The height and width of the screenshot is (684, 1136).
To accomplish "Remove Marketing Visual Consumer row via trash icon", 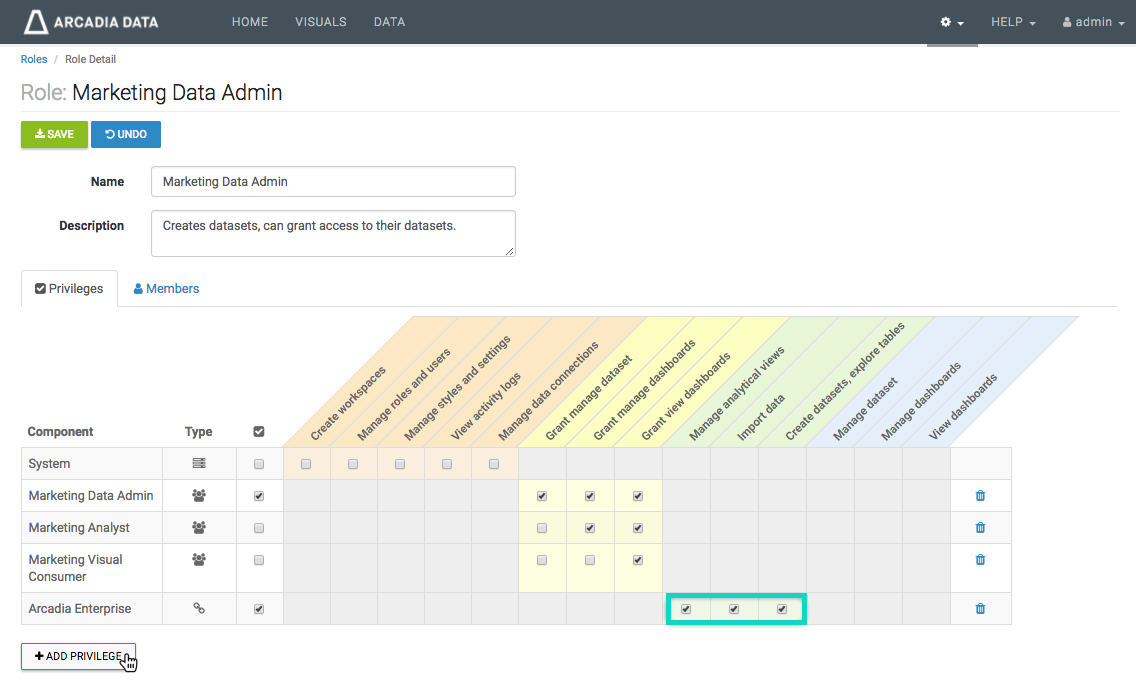I will click(x=980, y=560).
